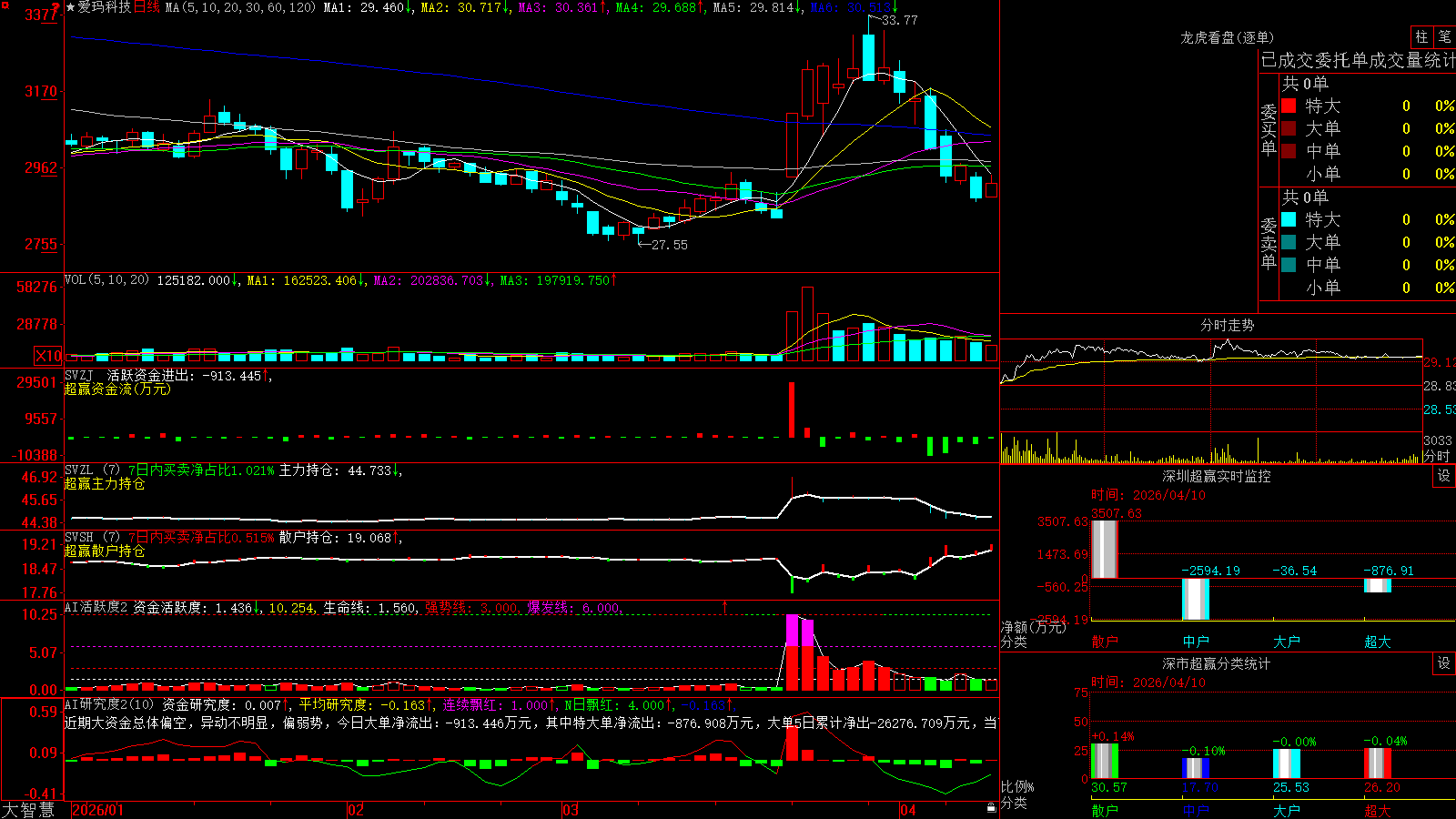Click the 时间: 2026/04/10 label in 深圳超赢实时监控
The height and width of the screenshot is (819, 1456).
1148,495
